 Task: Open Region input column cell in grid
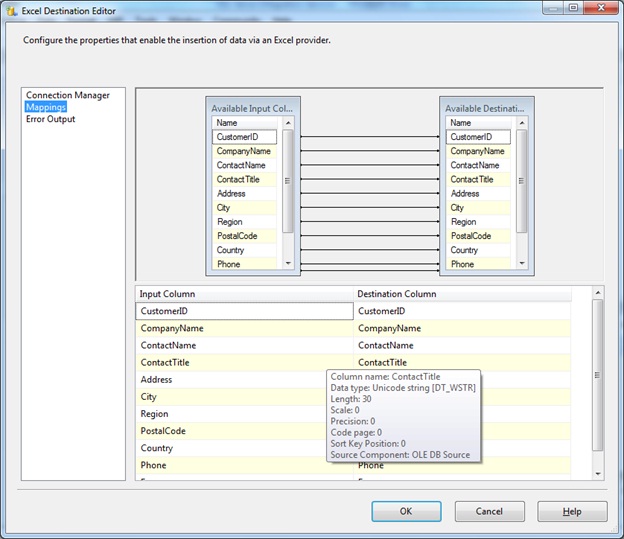(x=231, y=414)
